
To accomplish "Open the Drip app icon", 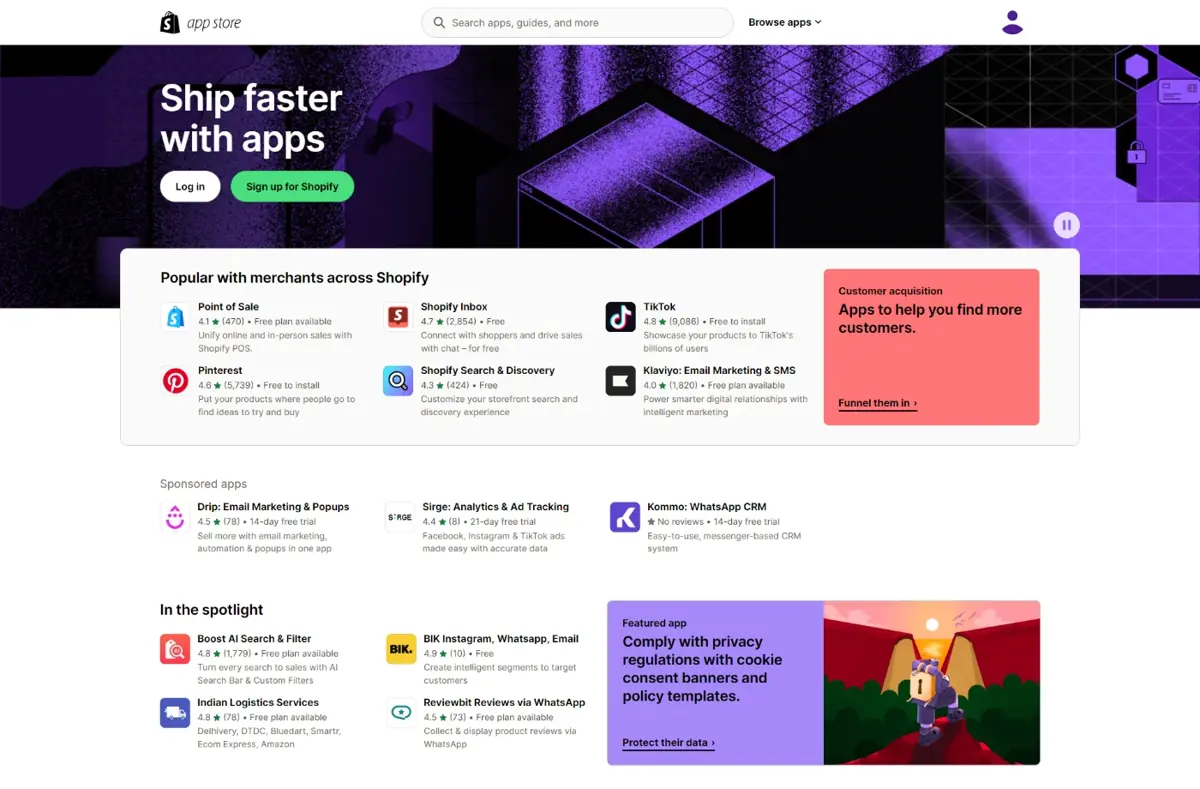I will click(175, 517).
